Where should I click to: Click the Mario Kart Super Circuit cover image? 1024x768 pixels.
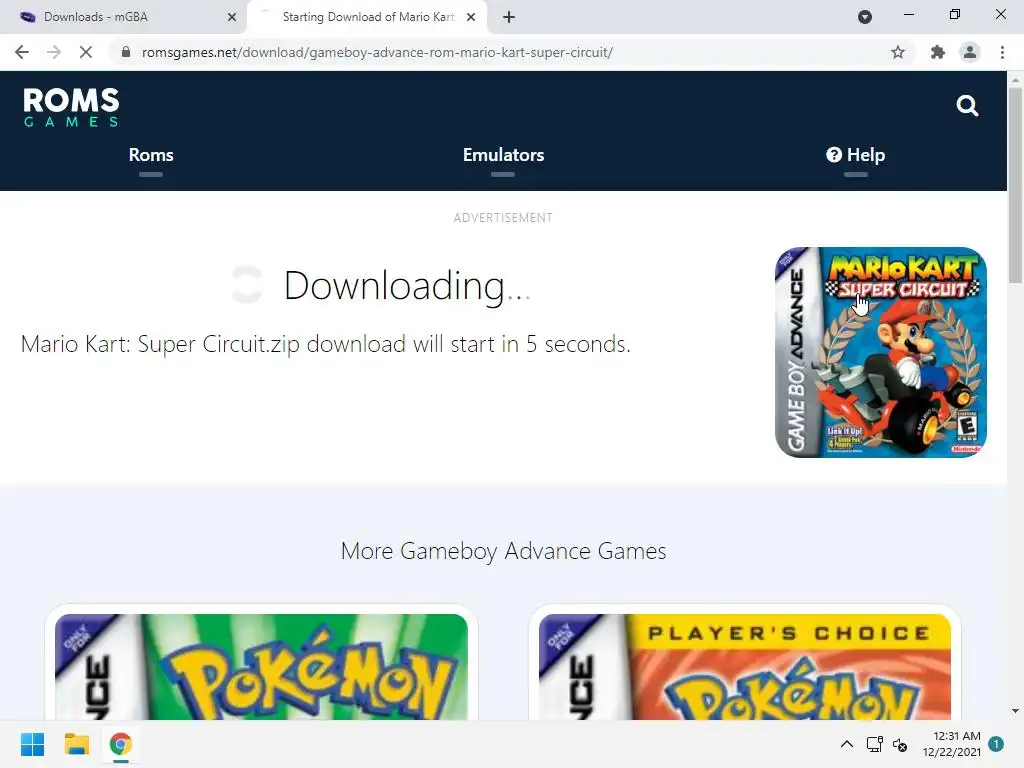coord(880,352)
